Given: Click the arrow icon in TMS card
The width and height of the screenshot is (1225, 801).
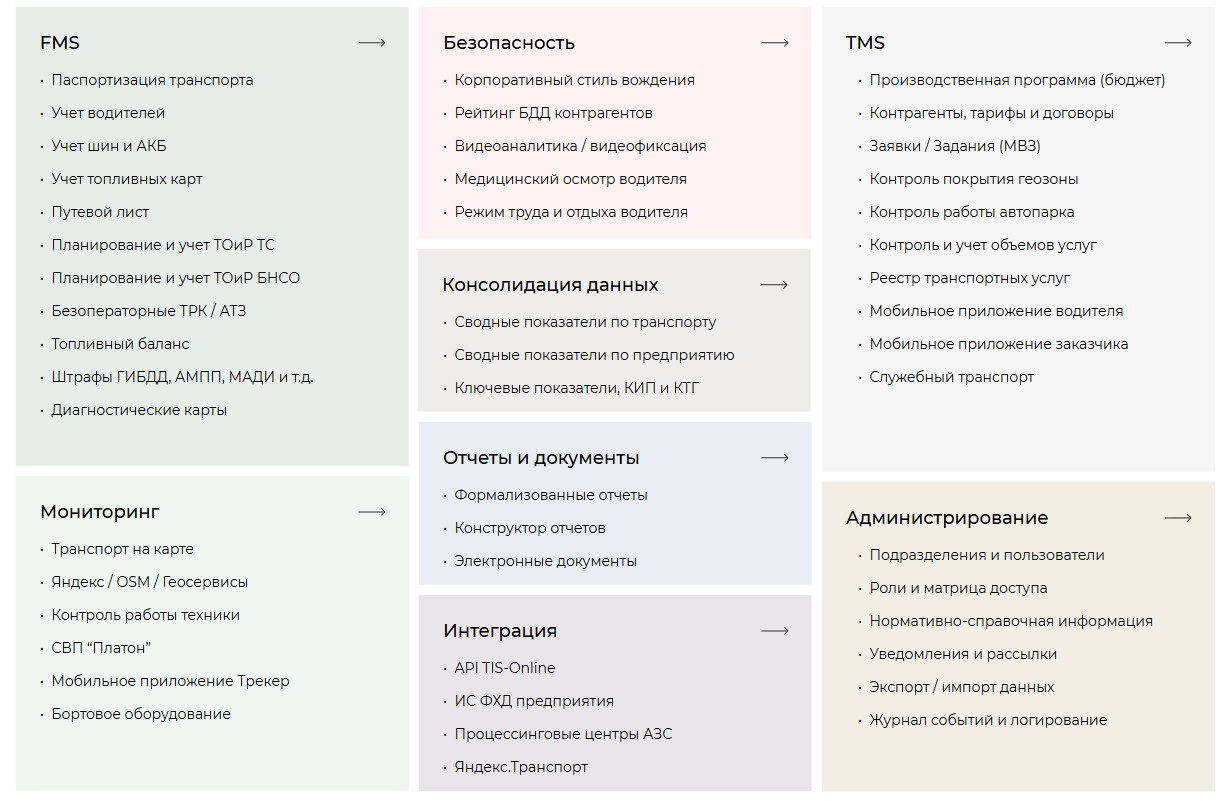Looking at the screenshot, I should click(1178, 43).
